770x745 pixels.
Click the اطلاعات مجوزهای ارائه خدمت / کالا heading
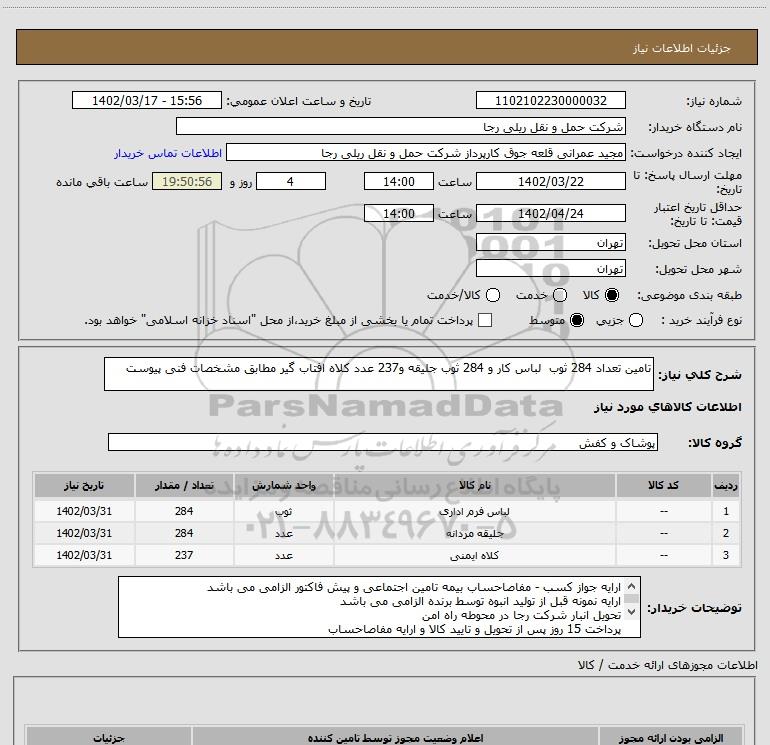[667, 665]
